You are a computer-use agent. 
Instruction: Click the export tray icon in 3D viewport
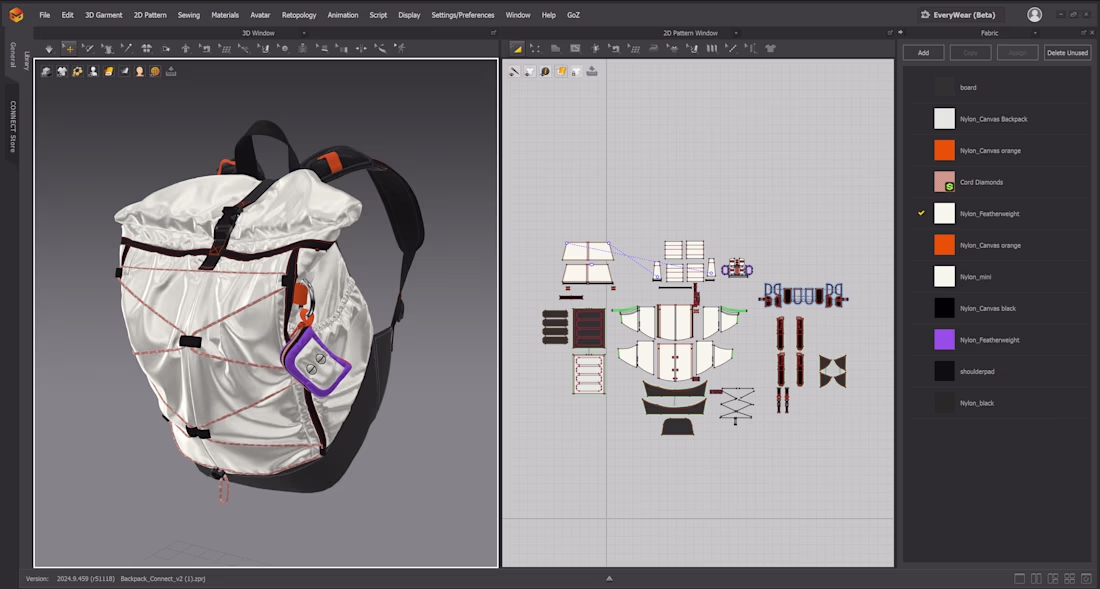coord(171,71)
